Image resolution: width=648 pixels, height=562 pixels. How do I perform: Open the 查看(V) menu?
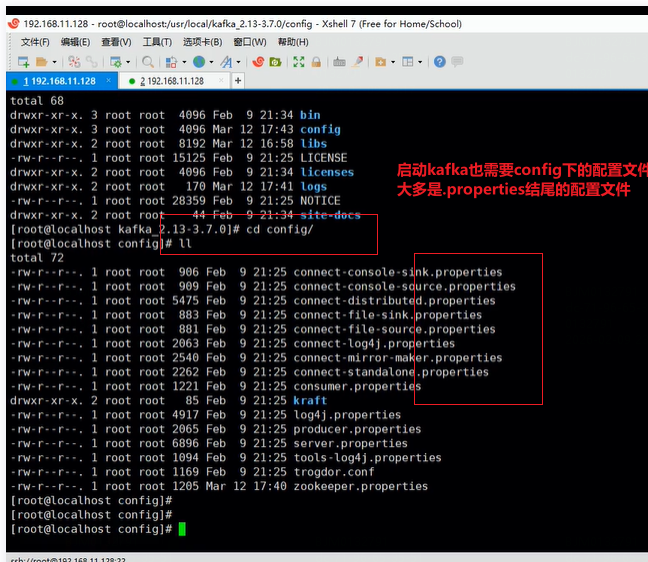click(x=116, y=42)
